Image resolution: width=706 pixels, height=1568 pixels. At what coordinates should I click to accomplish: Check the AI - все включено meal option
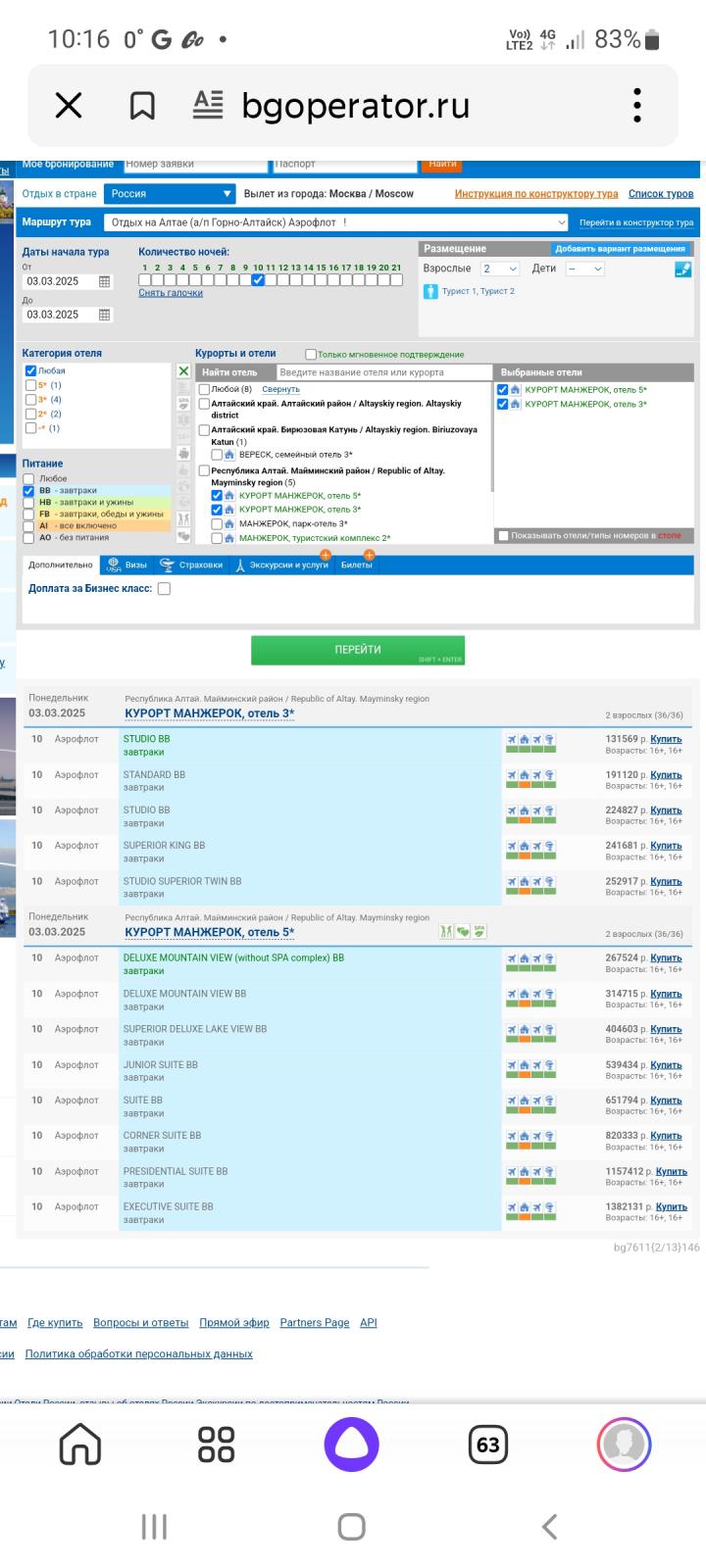click(x=28, y=526)
